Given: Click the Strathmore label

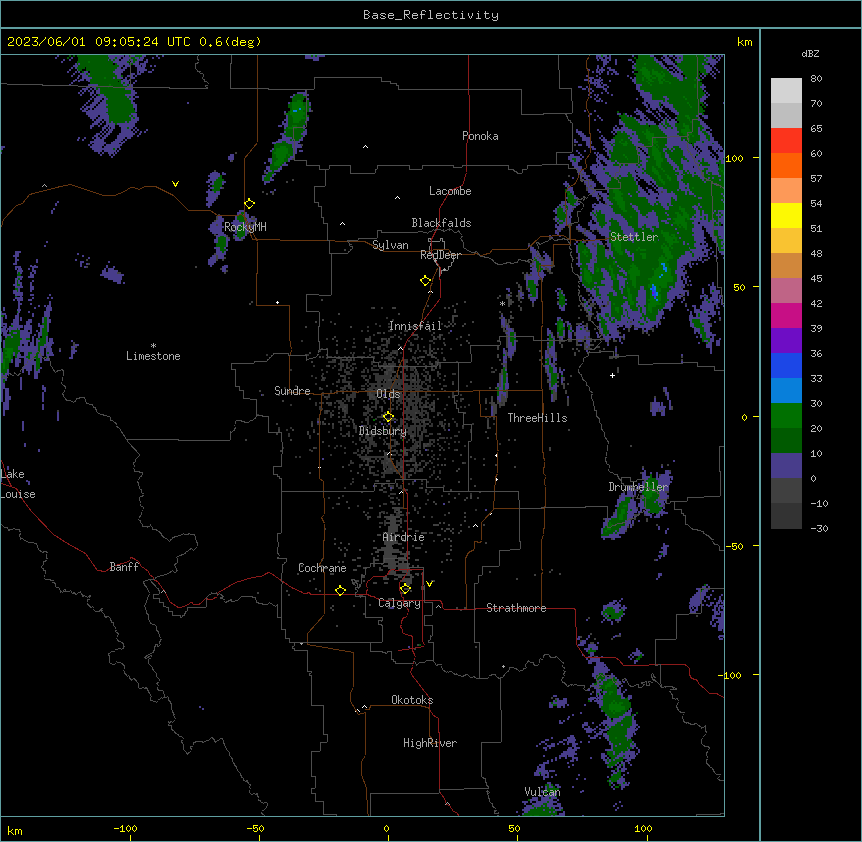Looking at the screenshot, I should click(x=516, y=608).
